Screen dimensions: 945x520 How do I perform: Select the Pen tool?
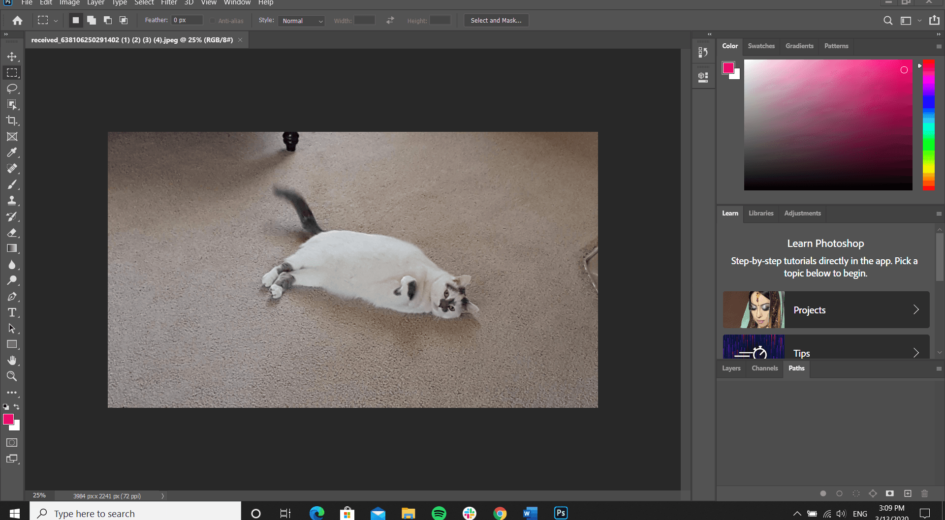11,296
